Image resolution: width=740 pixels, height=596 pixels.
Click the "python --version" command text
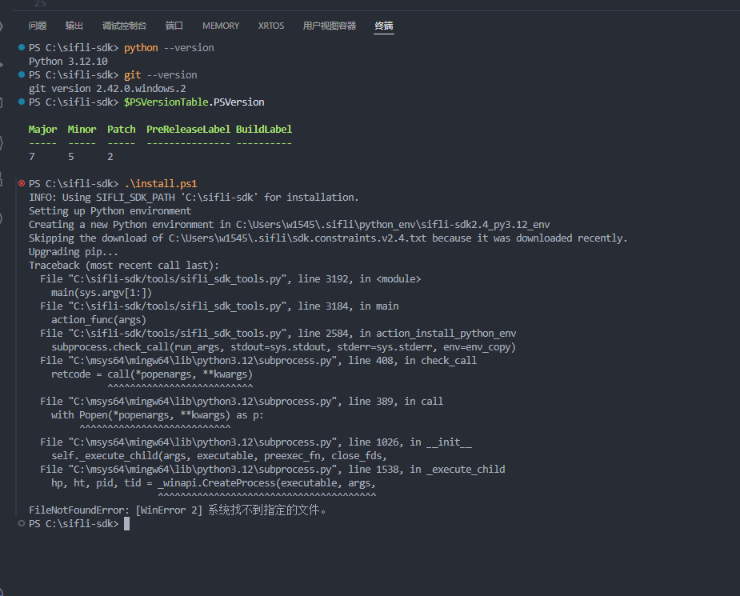point(169,48)
